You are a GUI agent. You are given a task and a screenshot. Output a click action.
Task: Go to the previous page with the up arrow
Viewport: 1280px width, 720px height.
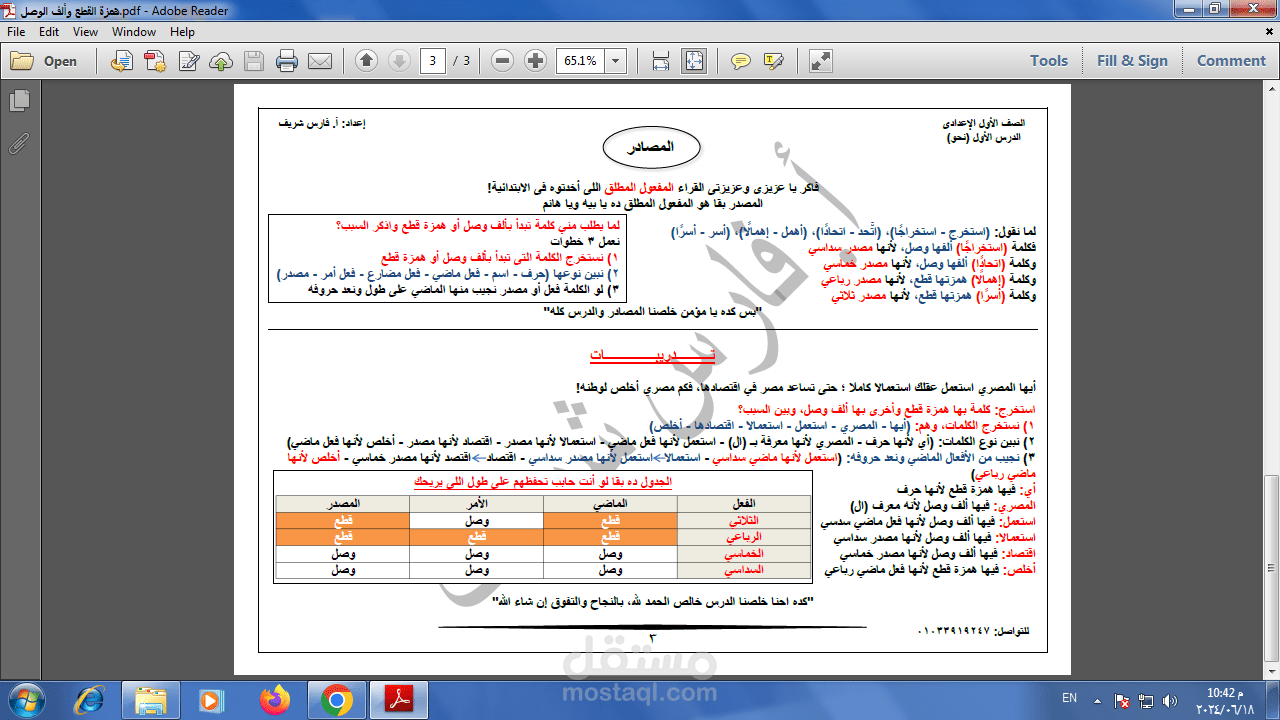pyautogui.click(x=366, y=61)
